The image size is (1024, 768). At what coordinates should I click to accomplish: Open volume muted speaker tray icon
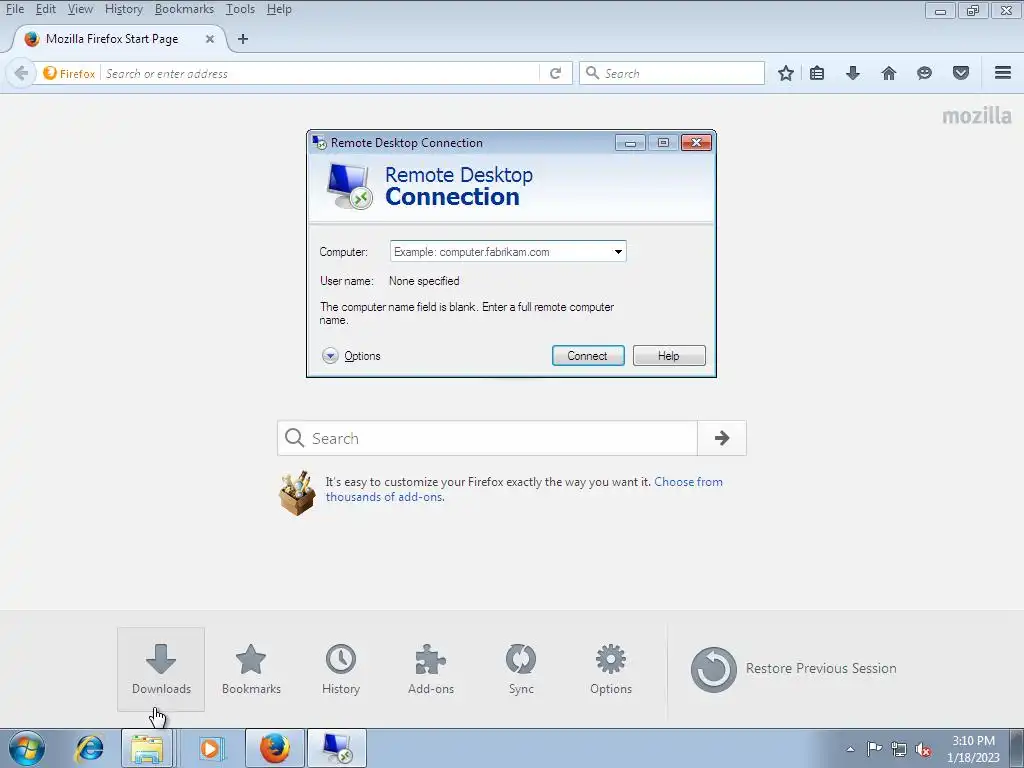(x=923, y=749)
